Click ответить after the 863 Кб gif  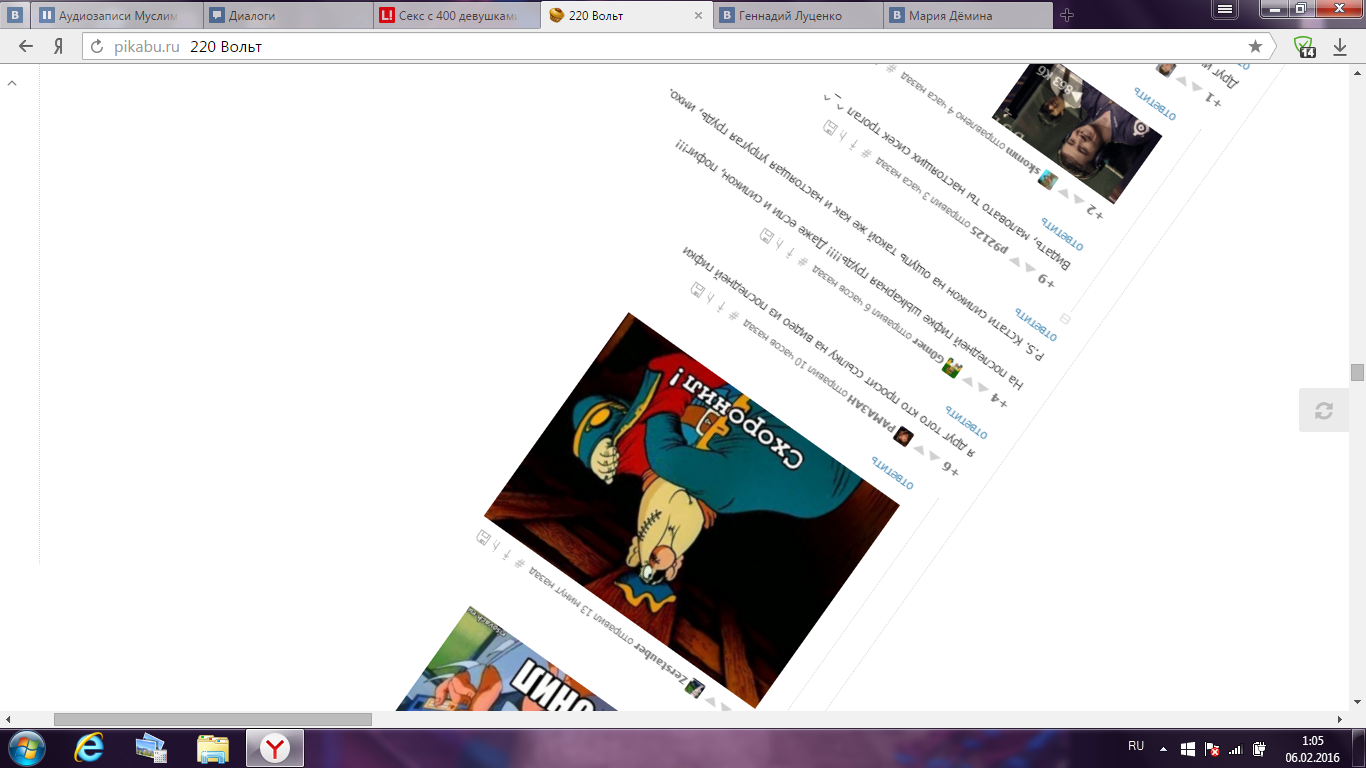tap(1155, 104)
